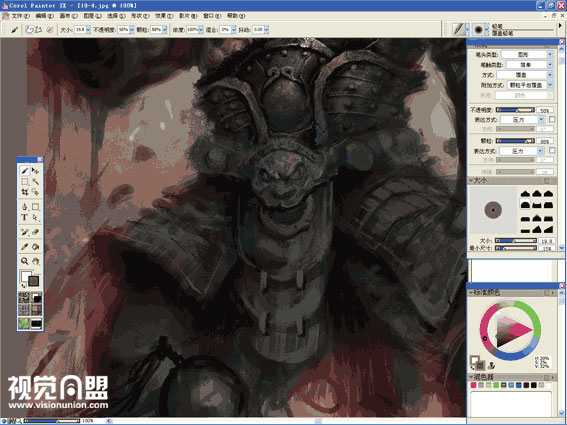Select the Brush tool in the toolbox

pos(25,170)
